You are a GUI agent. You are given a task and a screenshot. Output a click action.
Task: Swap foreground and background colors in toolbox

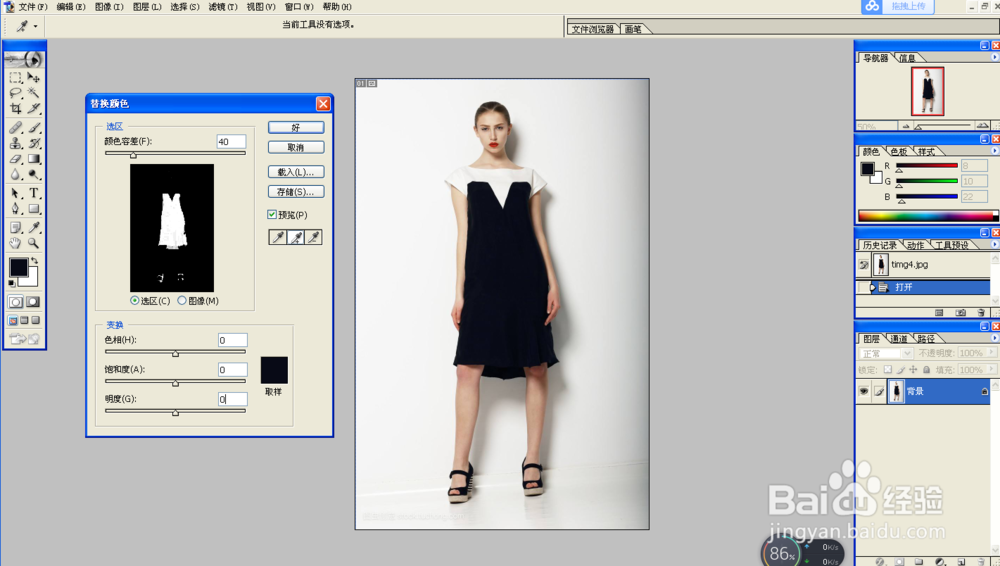tap(34, 260)
